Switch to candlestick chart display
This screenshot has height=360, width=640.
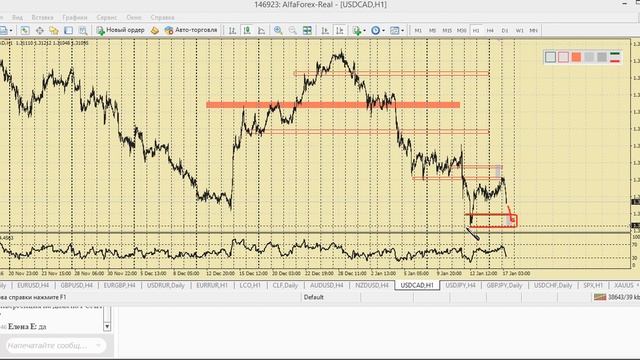click(247, 30)
